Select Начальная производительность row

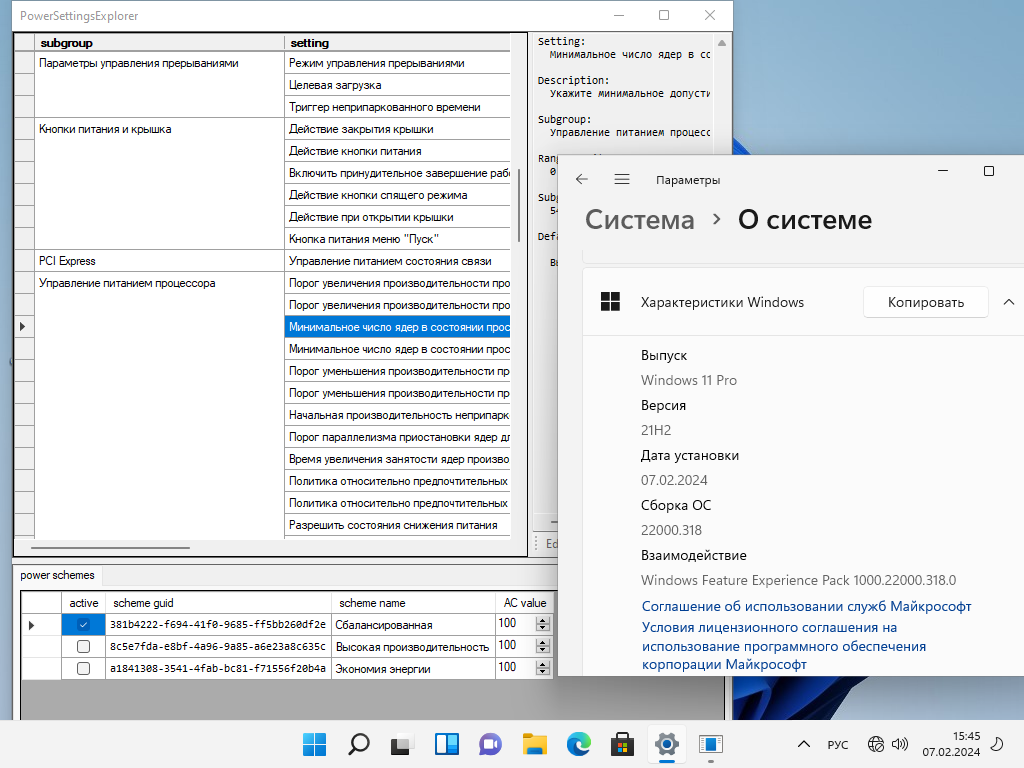397,415
